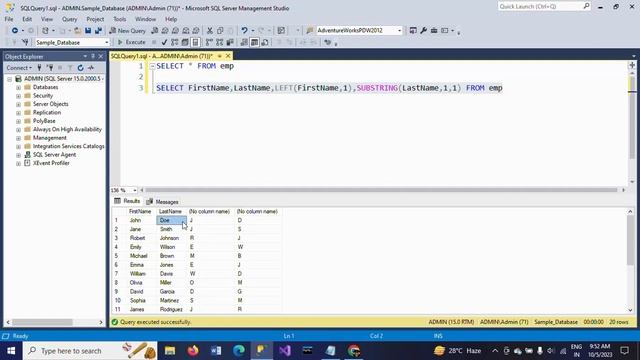Expand the Management node

coord(18,138)
